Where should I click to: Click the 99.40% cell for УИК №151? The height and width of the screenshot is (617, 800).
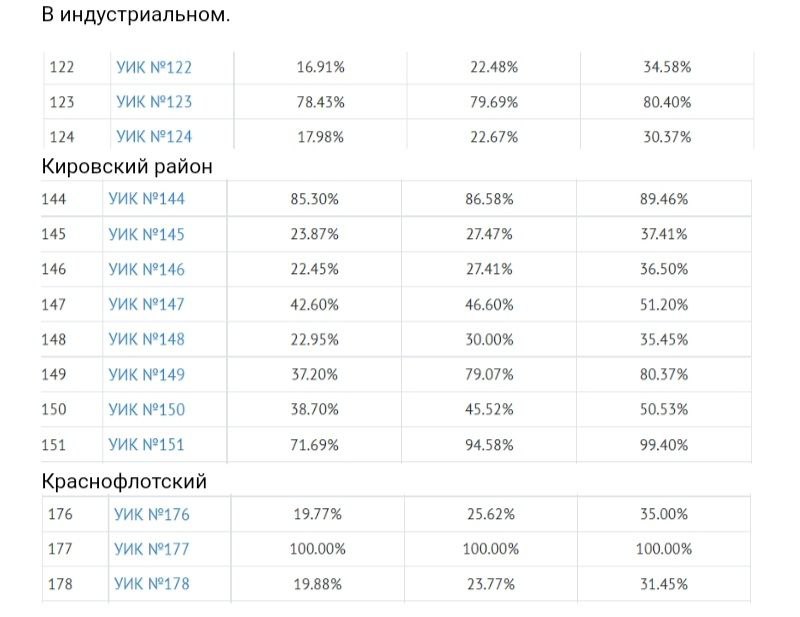coord(664,445)
